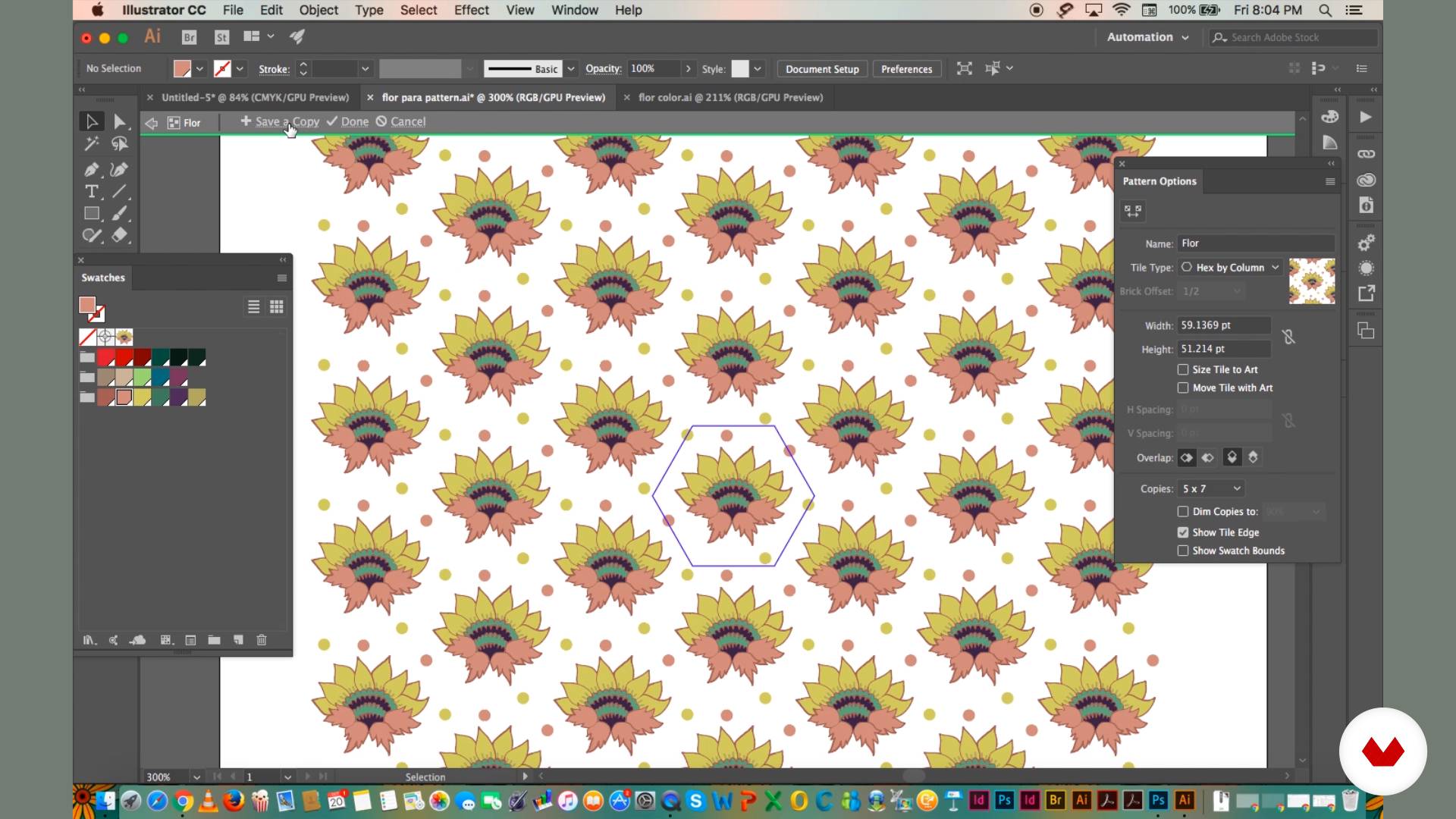Open the Bridge icon in app bar

189,37
